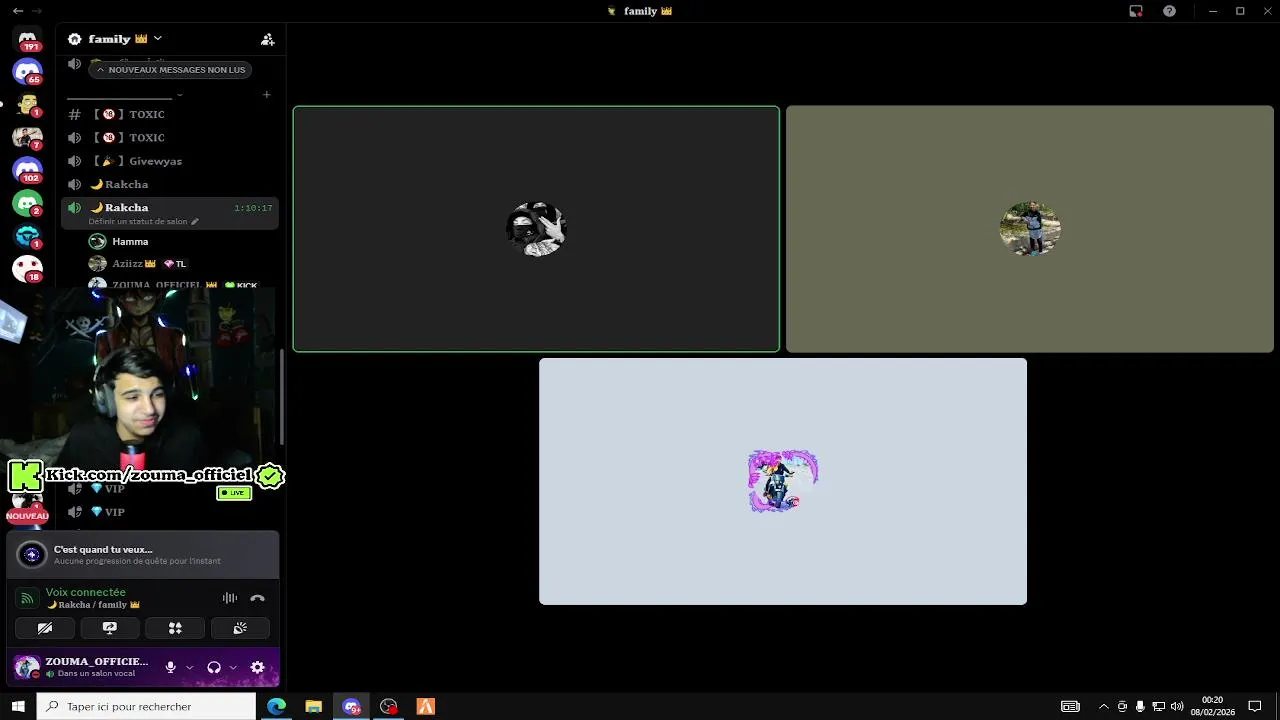
Task: Open noise suppression settings
Action: coord(230,598)
